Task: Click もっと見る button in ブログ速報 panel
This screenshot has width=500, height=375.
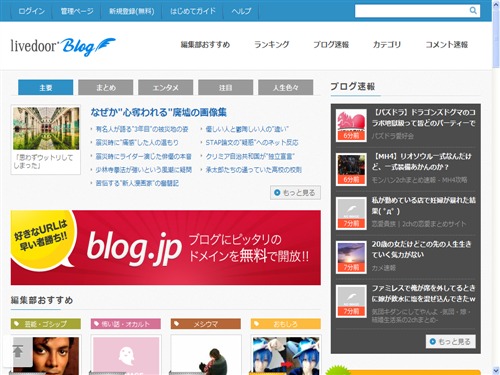Action: pyautogui.click(x=450, y=342)
